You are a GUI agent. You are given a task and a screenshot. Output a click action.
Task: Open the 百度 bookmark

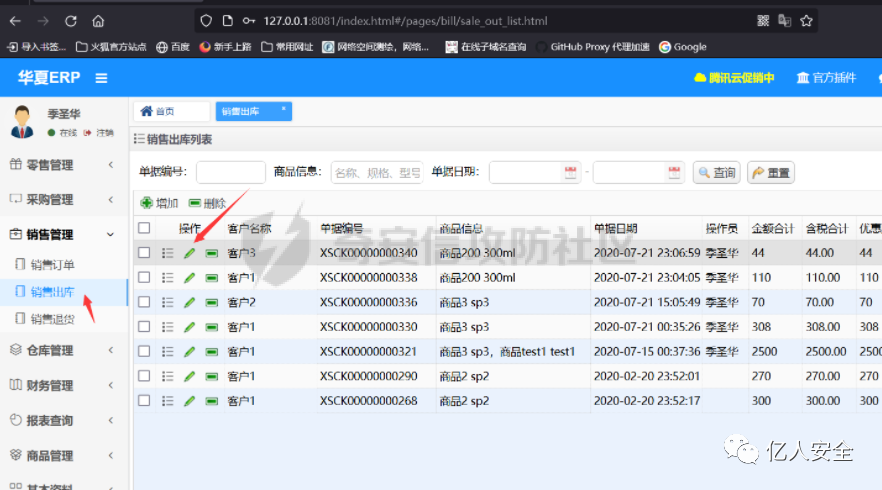click(x=173, y=47)
